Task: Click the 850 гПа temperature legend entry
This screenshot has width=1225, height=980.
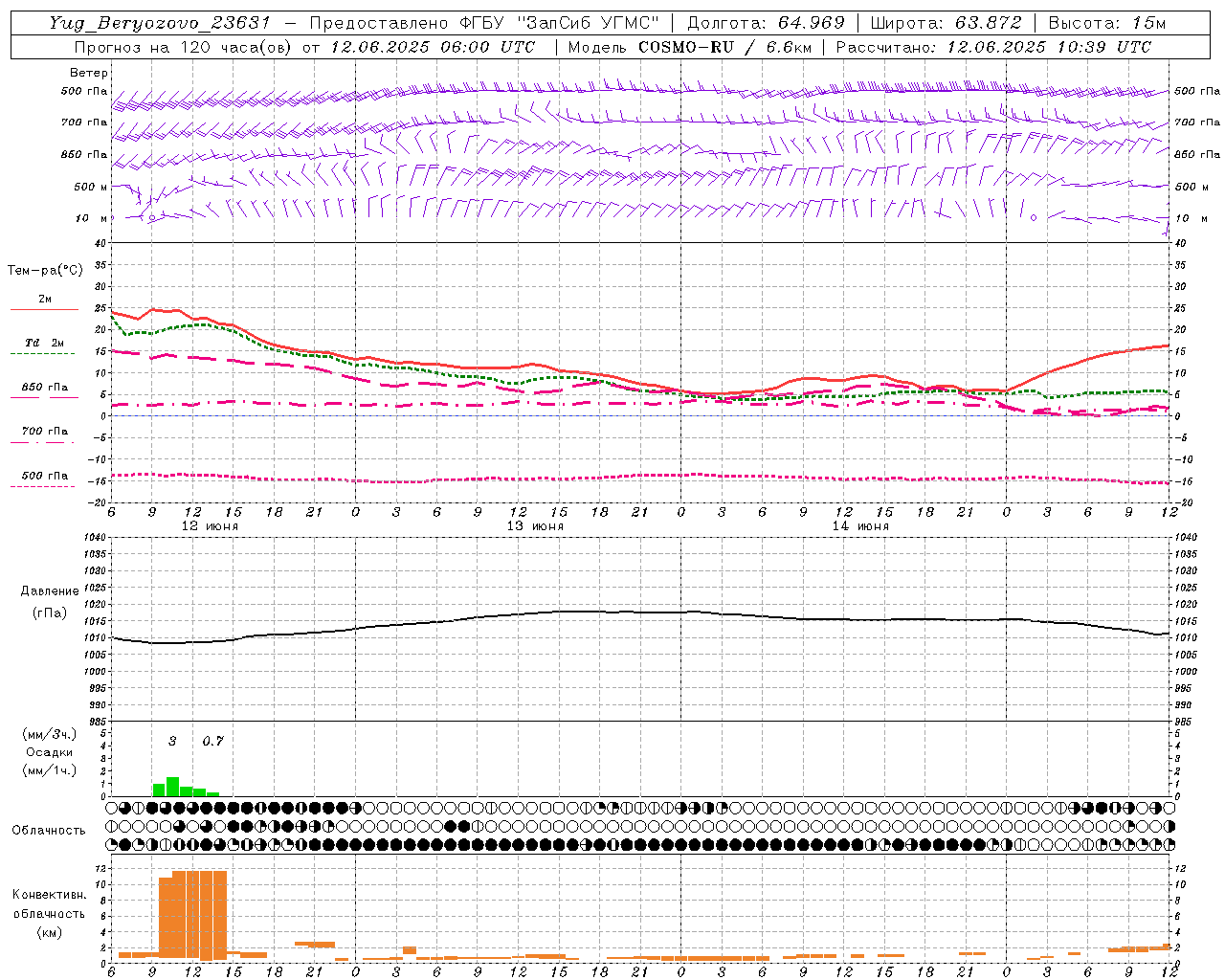Action: pos(45,388)
